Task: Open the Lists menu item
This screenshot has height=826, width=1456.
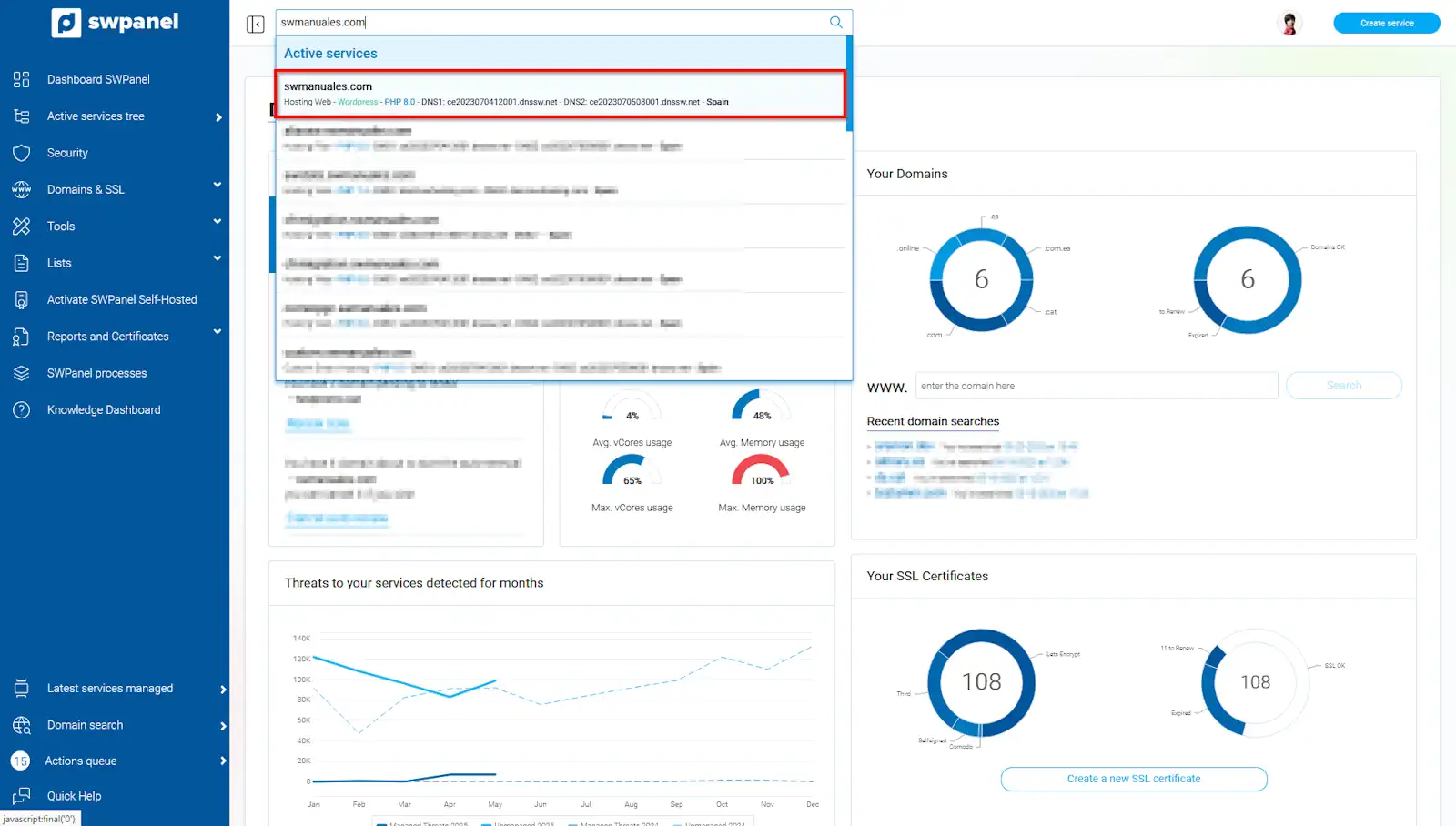Action: click(x=59, y=263)
